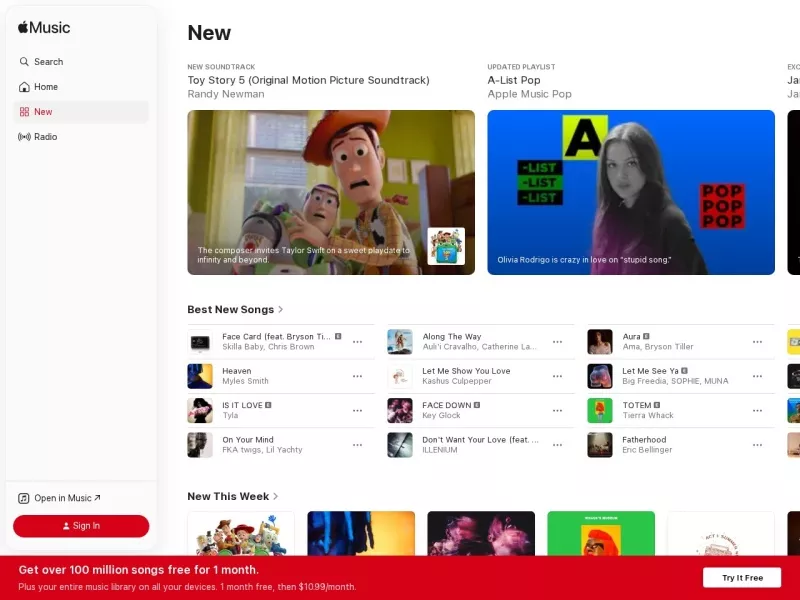The image size is (800, 600).
Task: Click Face Card album artwork
Action: point(200,342)
